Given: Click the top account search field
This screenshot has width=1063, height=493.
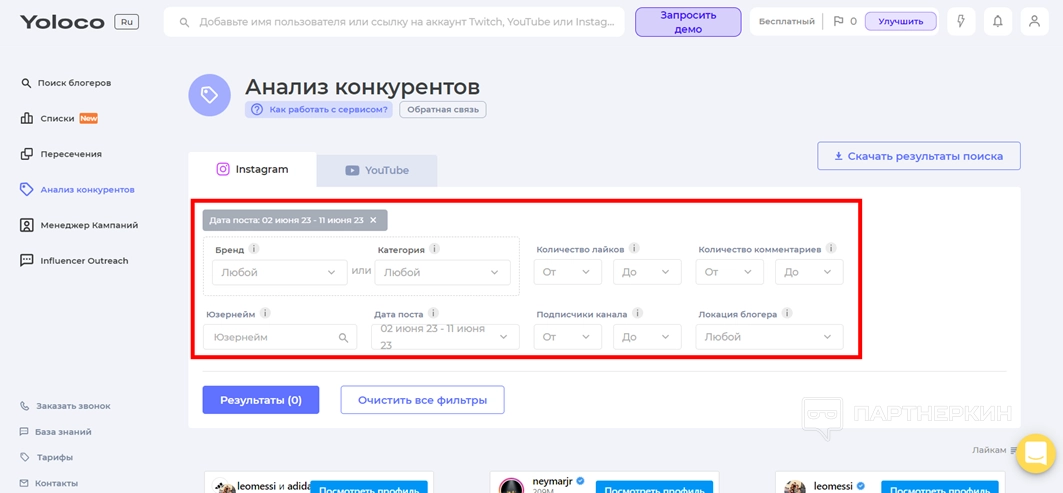Looking at the screenshot, I should tap(394, 22).
